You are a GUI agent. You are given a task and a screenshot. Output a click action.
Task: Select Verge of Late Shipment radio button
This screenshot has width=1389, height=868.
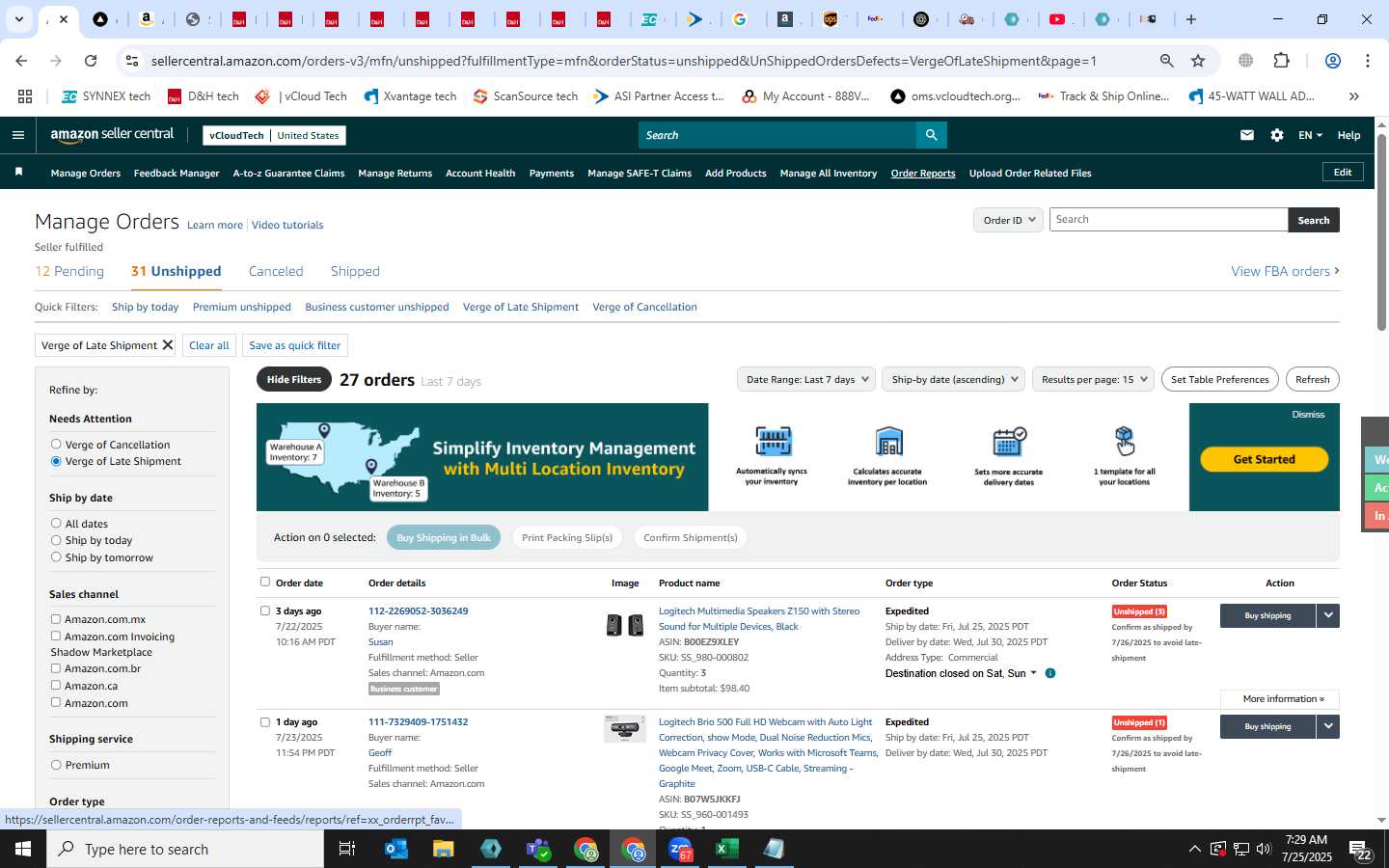[x=56, y=461]
